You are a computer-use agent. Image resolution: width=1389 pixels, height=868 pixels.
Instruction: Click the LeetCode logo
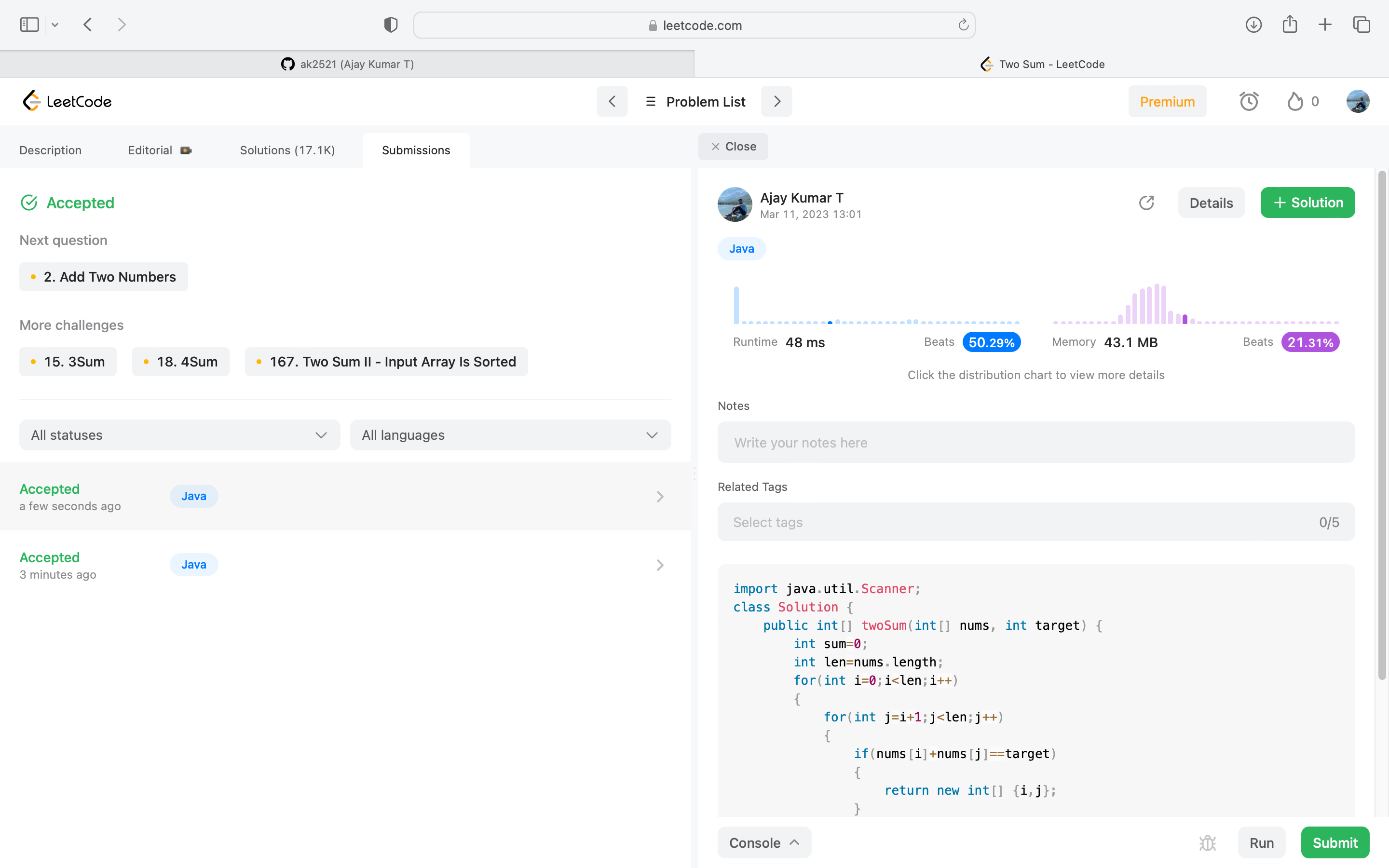[67, 102]
